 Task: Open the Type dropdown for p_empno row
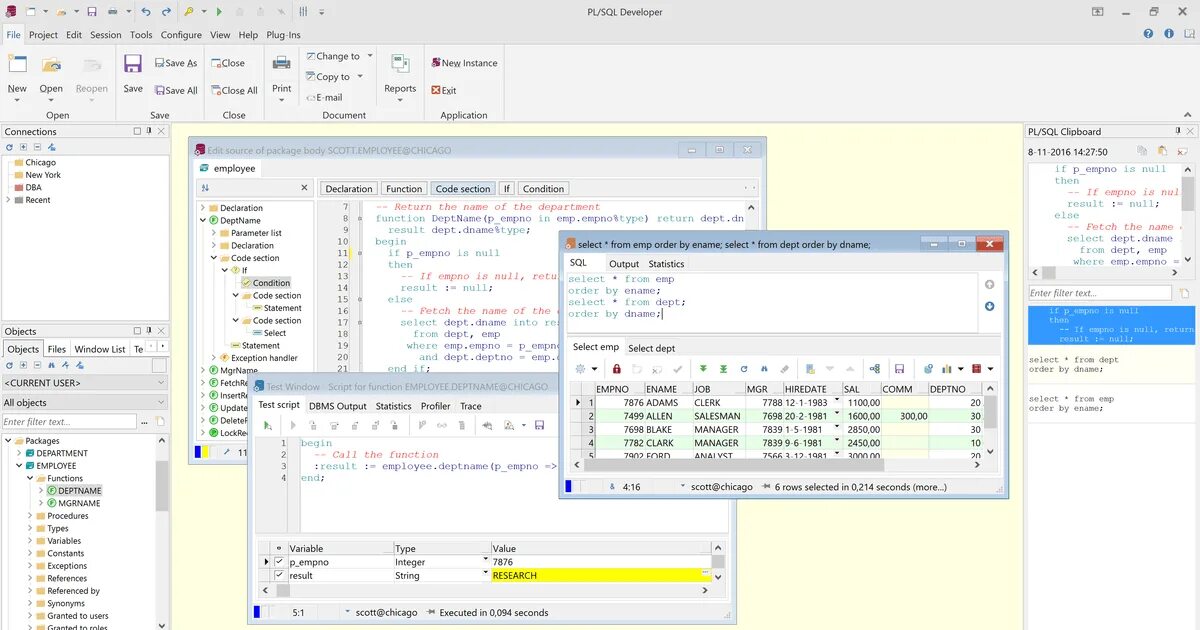(486, 562)
